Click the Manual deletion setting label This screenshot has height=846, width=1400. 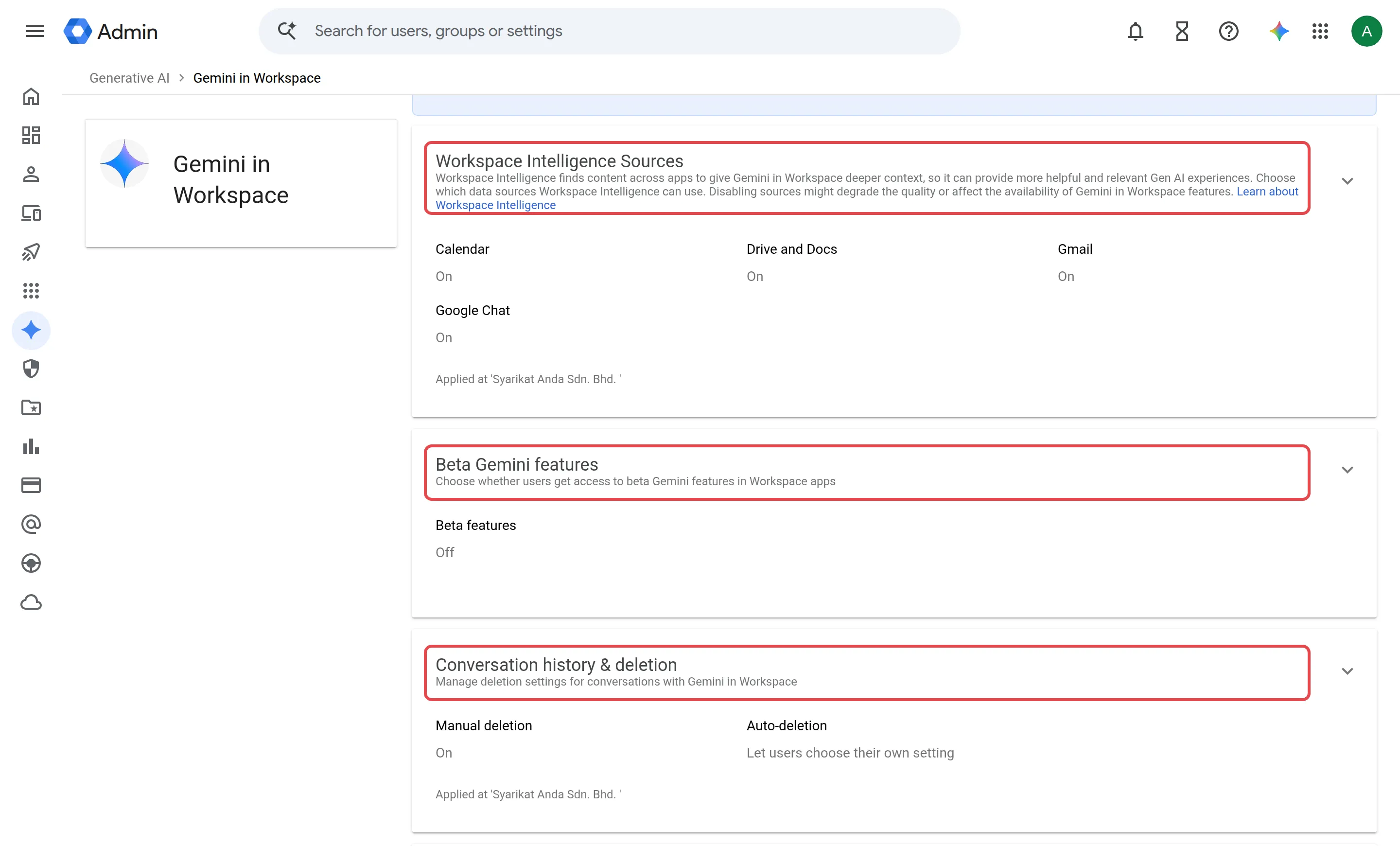pos(484,725)
